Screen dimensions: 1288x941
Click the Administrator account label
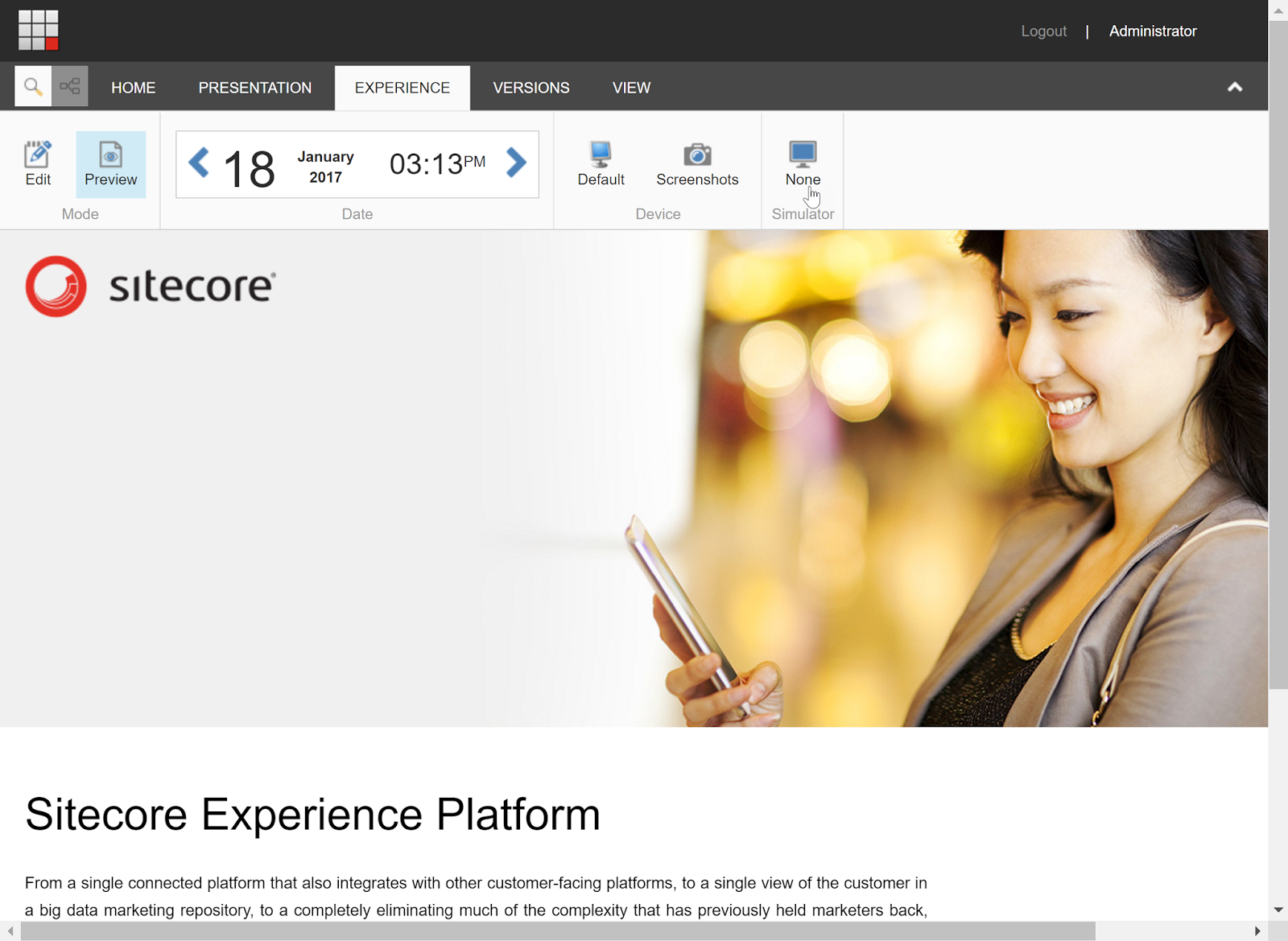pyautogui.click(x=1153, y=31)
